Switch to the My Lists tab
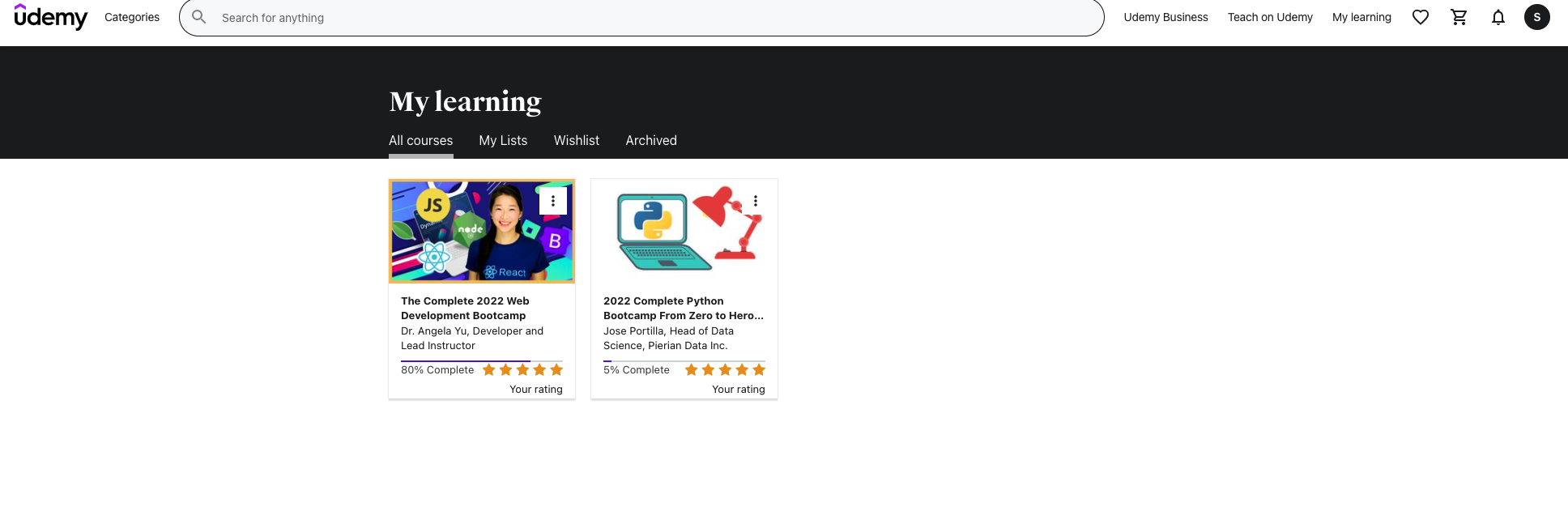This screenshot has width=1568, height=516. [503, 141]
